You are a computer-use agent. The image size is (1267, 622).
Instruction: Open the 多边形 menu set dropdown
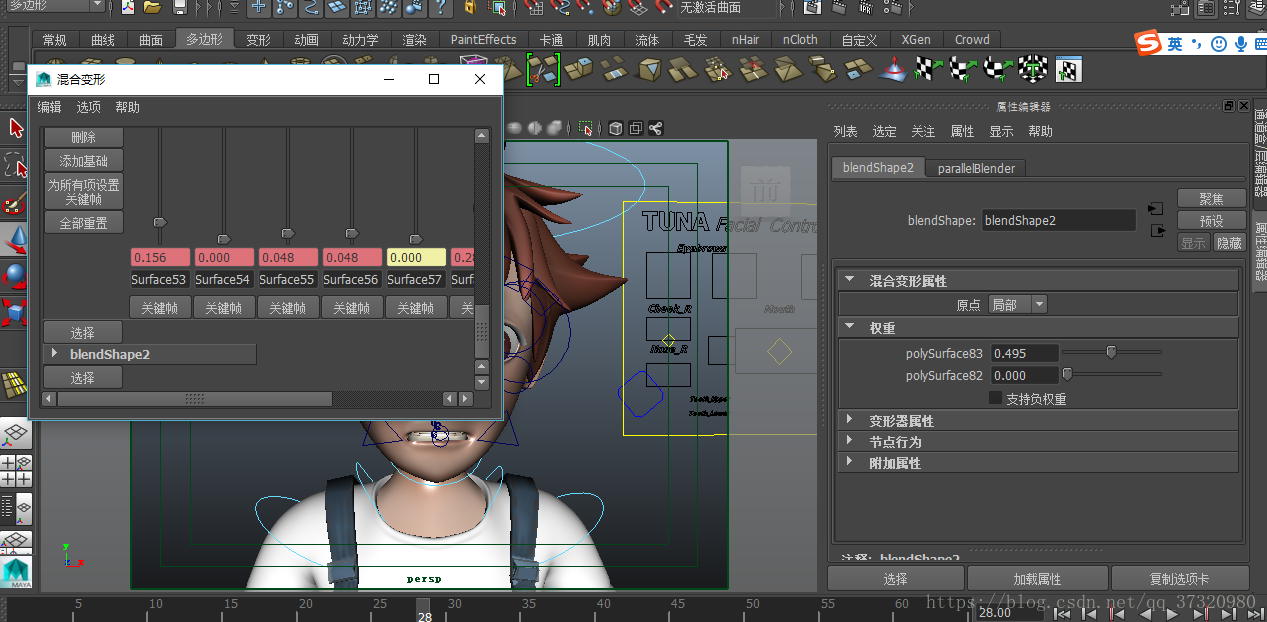[55, 6]
